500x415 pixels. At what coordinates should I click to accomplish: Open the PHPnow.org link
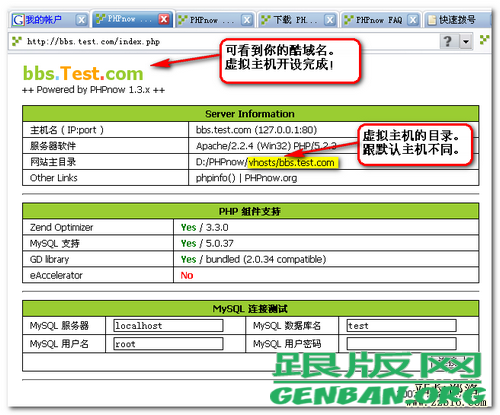click(271, 178)
